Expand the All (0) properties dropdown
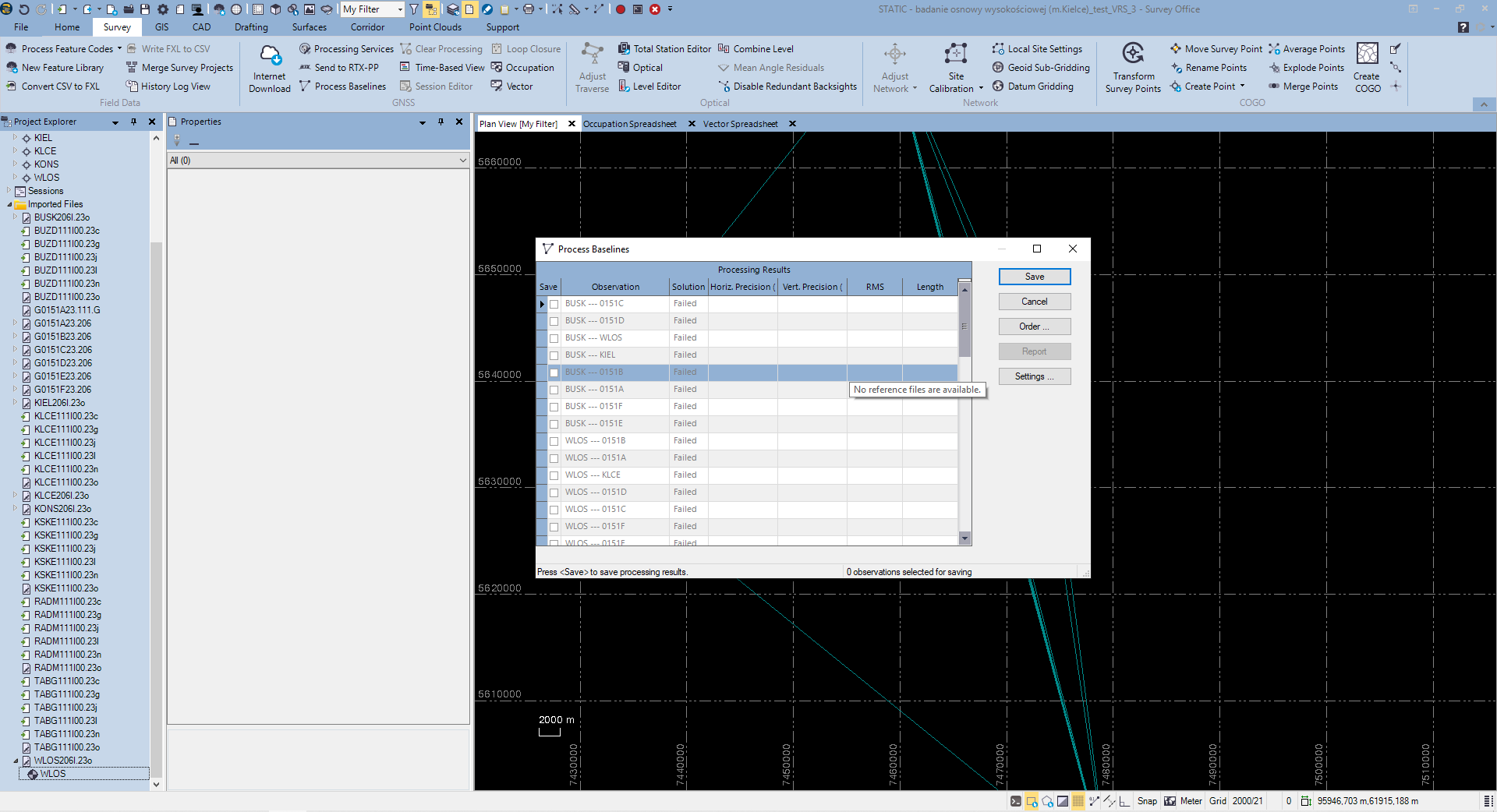Screen dimensions: 1497x812 (x=463, y=161)
